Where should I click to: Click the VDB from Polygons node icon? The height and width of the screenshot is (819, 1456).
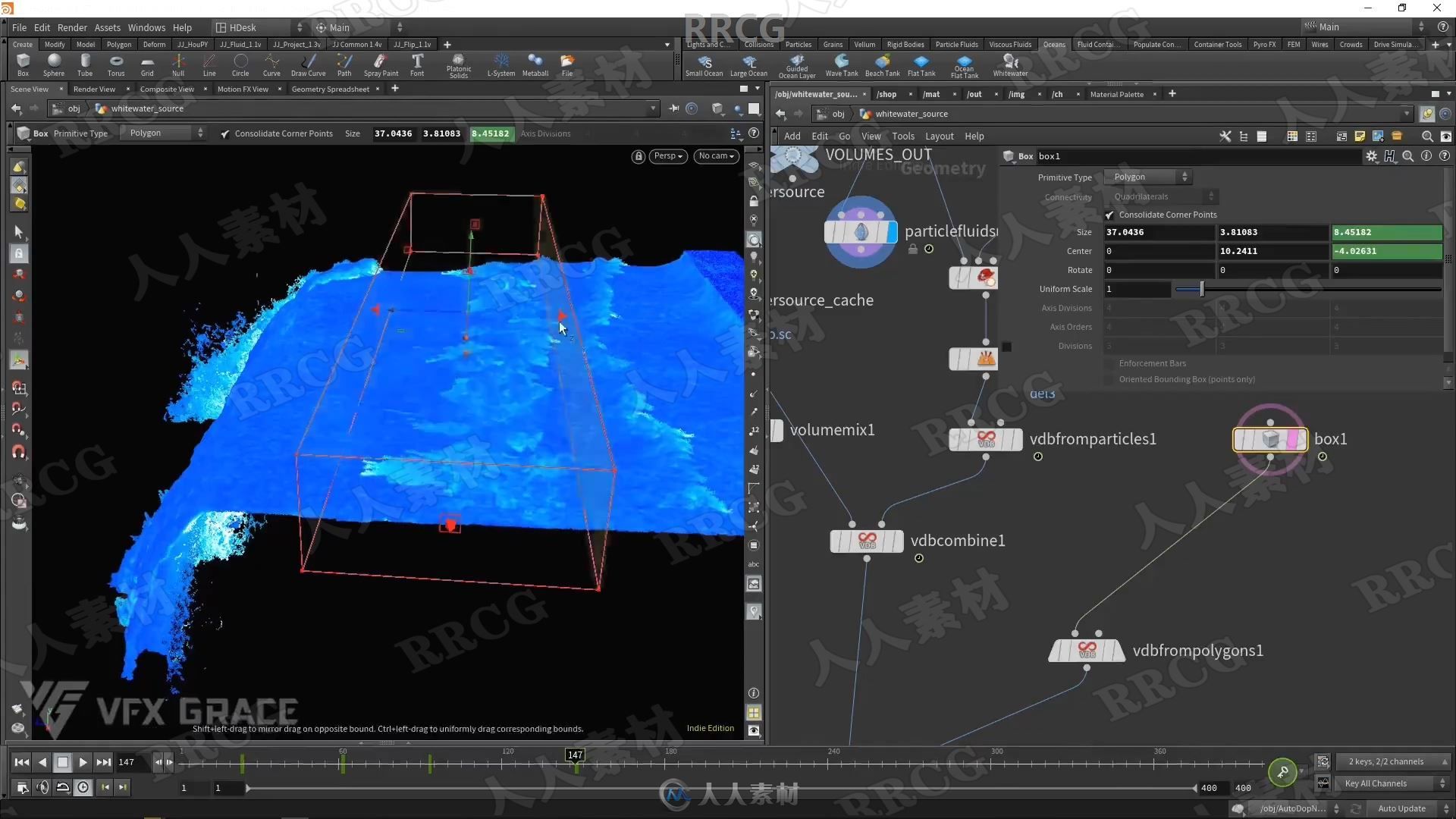(1086, 650)
